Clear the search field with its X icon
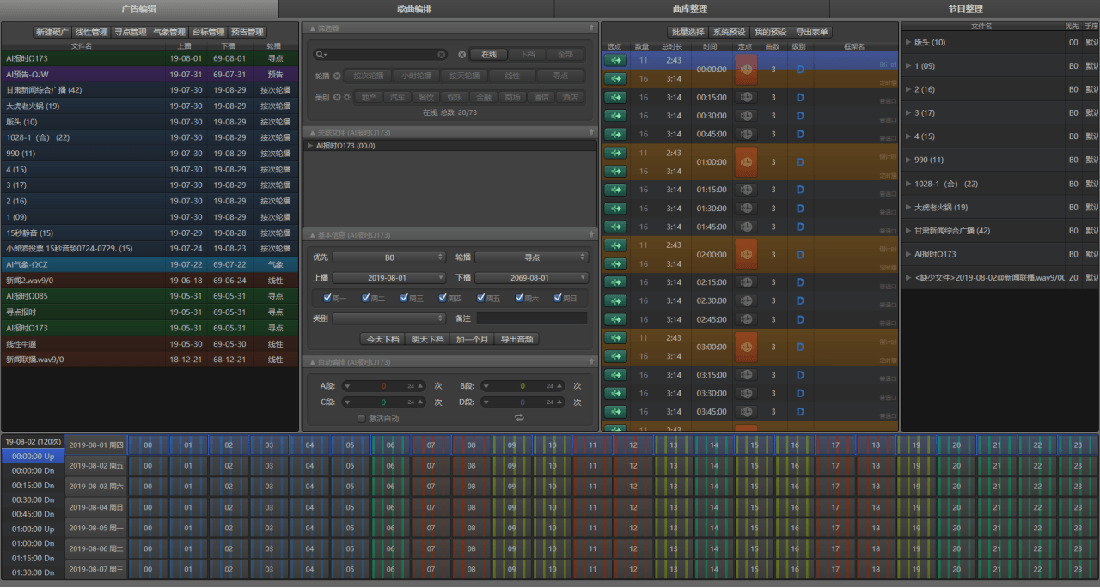Viewport: 1100px width, 588px height. click(441, 54)
